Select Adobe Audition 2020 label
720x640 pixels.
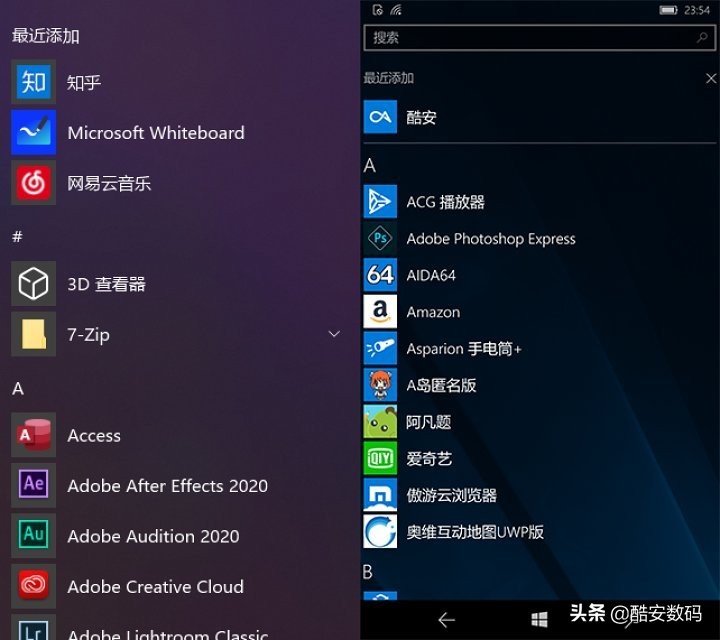tap(153, 537)
